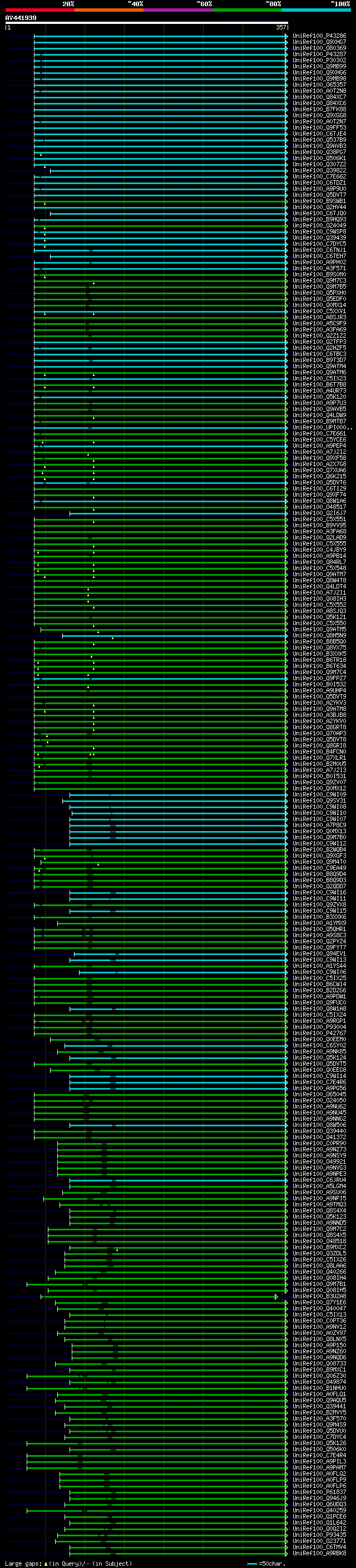The height and width of the screenshot is (1568, 356).
Task: Select UniRef100_Q5K126 label
Action: (319, 1443)
